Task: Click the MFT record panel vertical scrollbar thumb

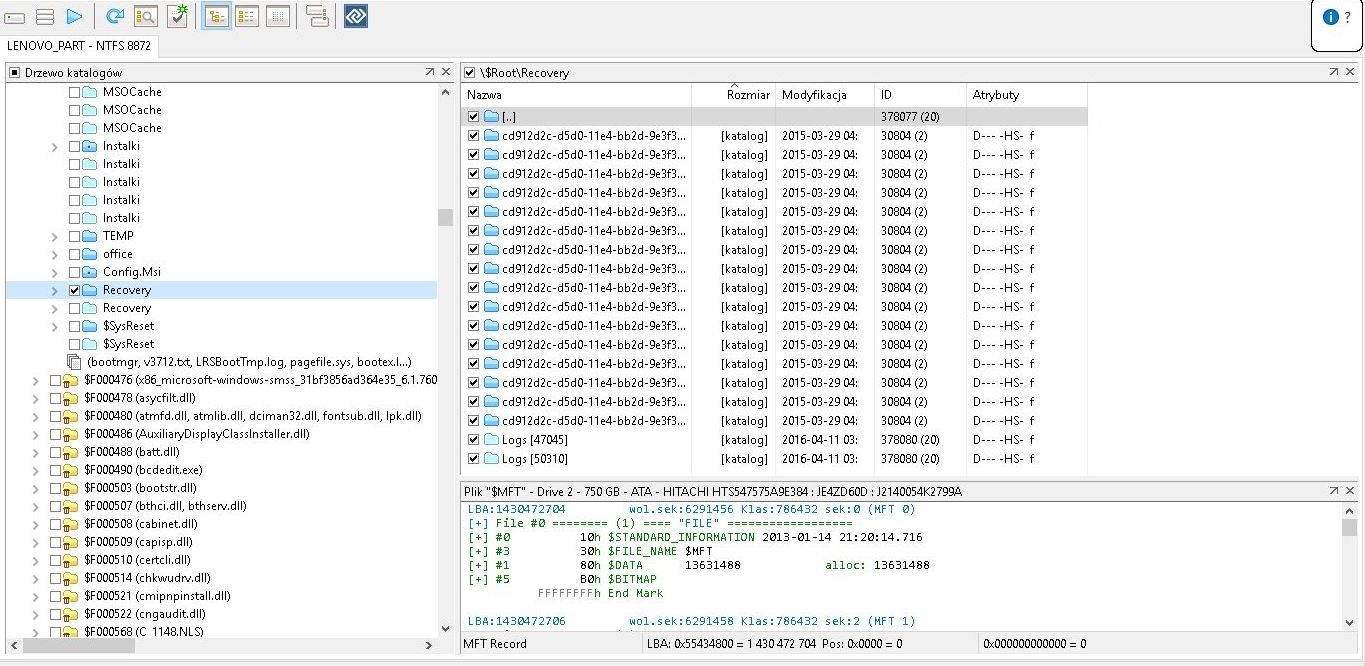Action: [x=1350, y=528]
